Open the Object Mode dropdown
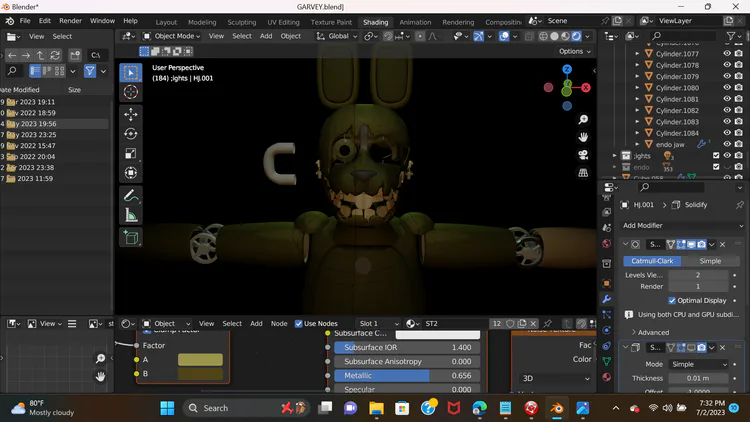This screenshot has width=750, height=422. click(171, 36)
